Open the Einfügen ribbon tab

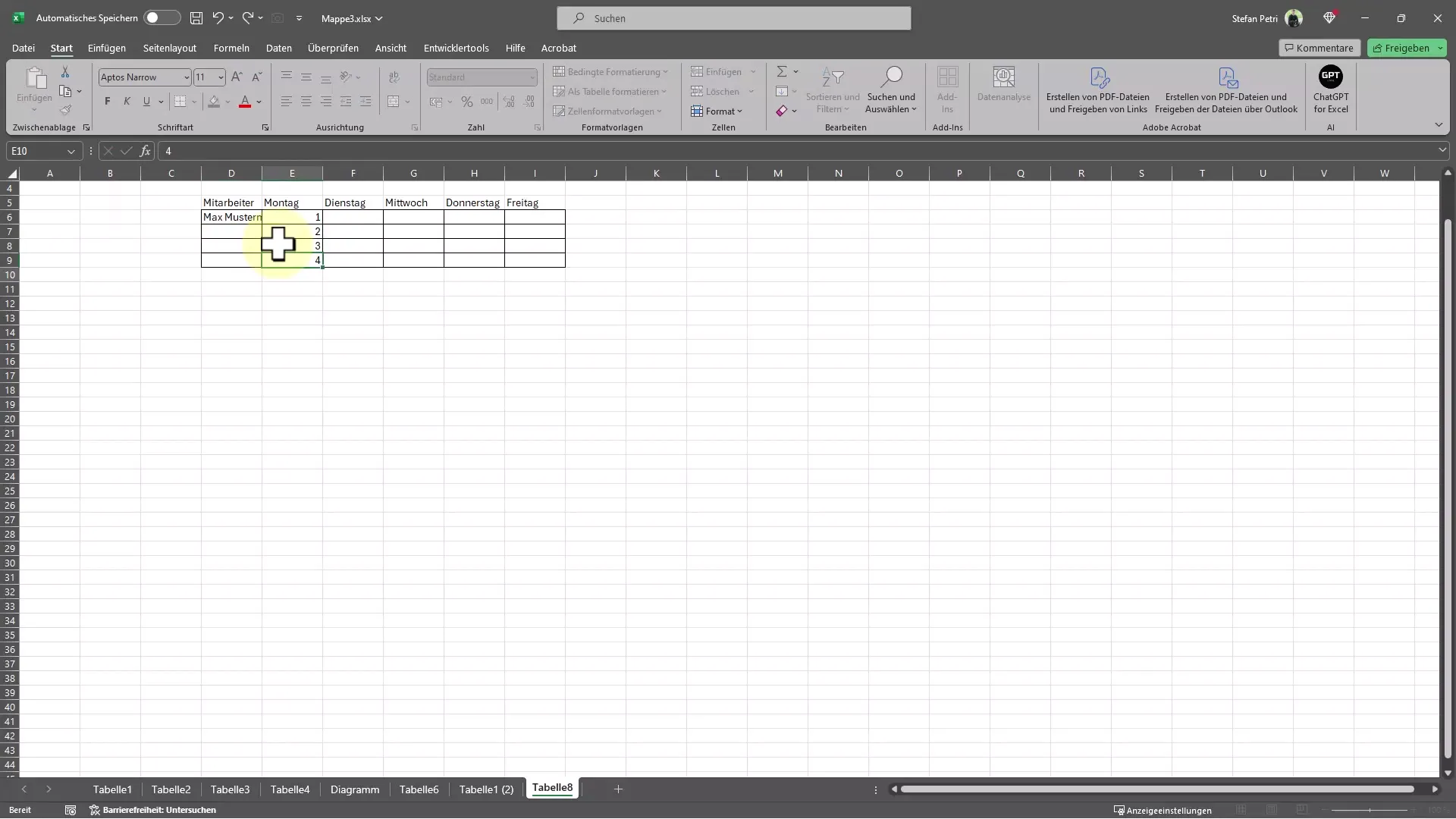107,47
